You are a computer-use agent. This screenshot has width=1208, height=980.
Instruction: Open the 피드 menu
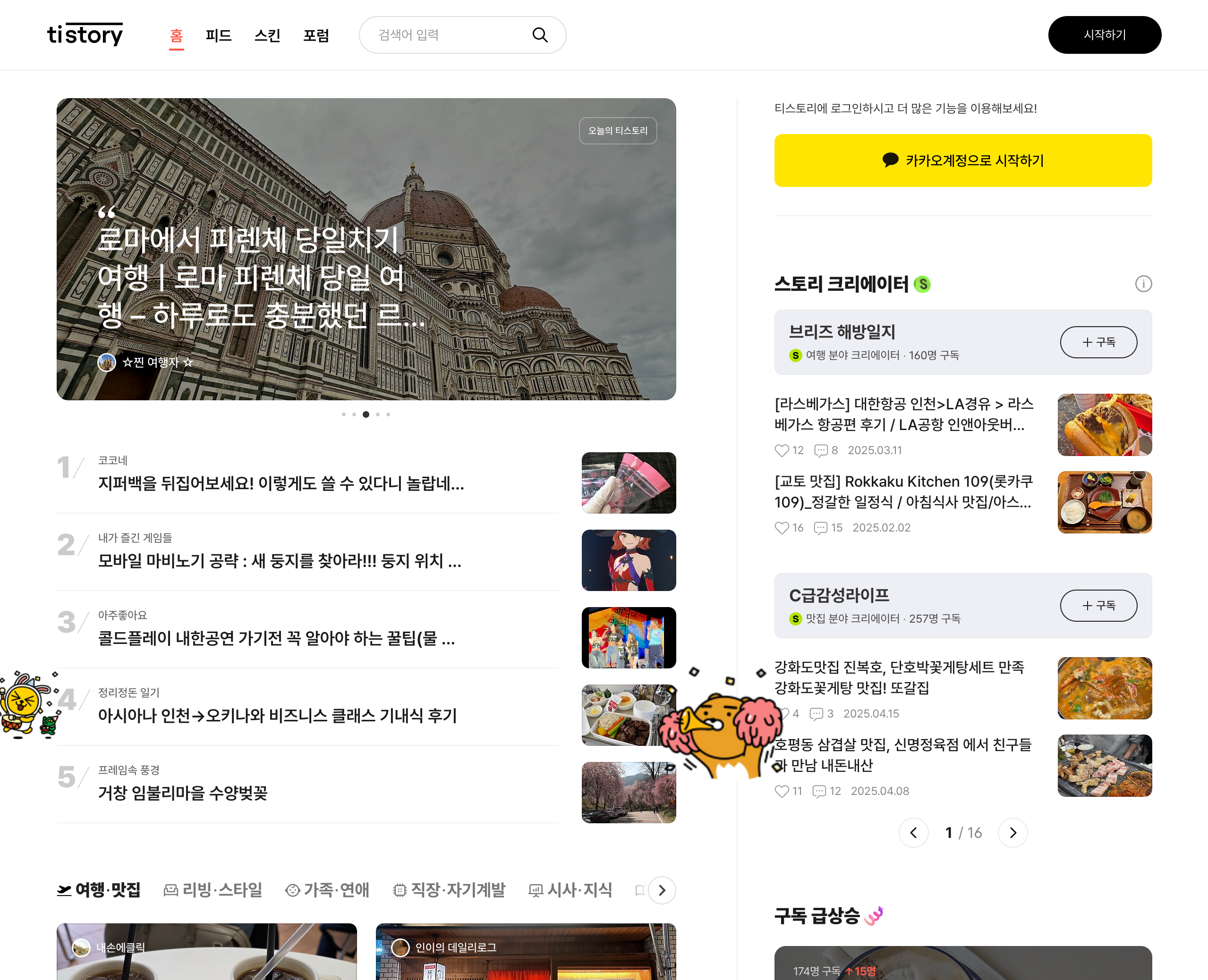219,35
